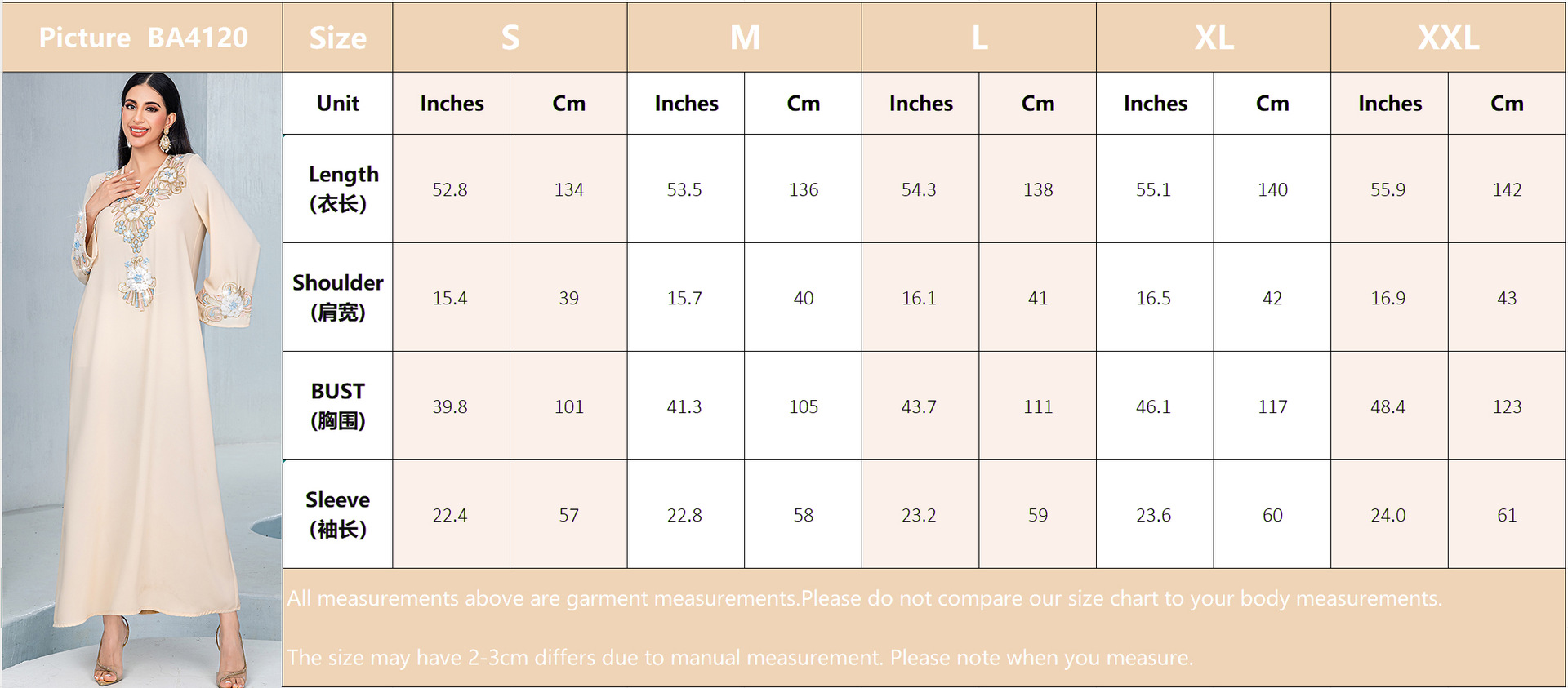This screenshot has width=1568, height=688.
Task: Select the Unit row label cell
Action: coord(338,104)
